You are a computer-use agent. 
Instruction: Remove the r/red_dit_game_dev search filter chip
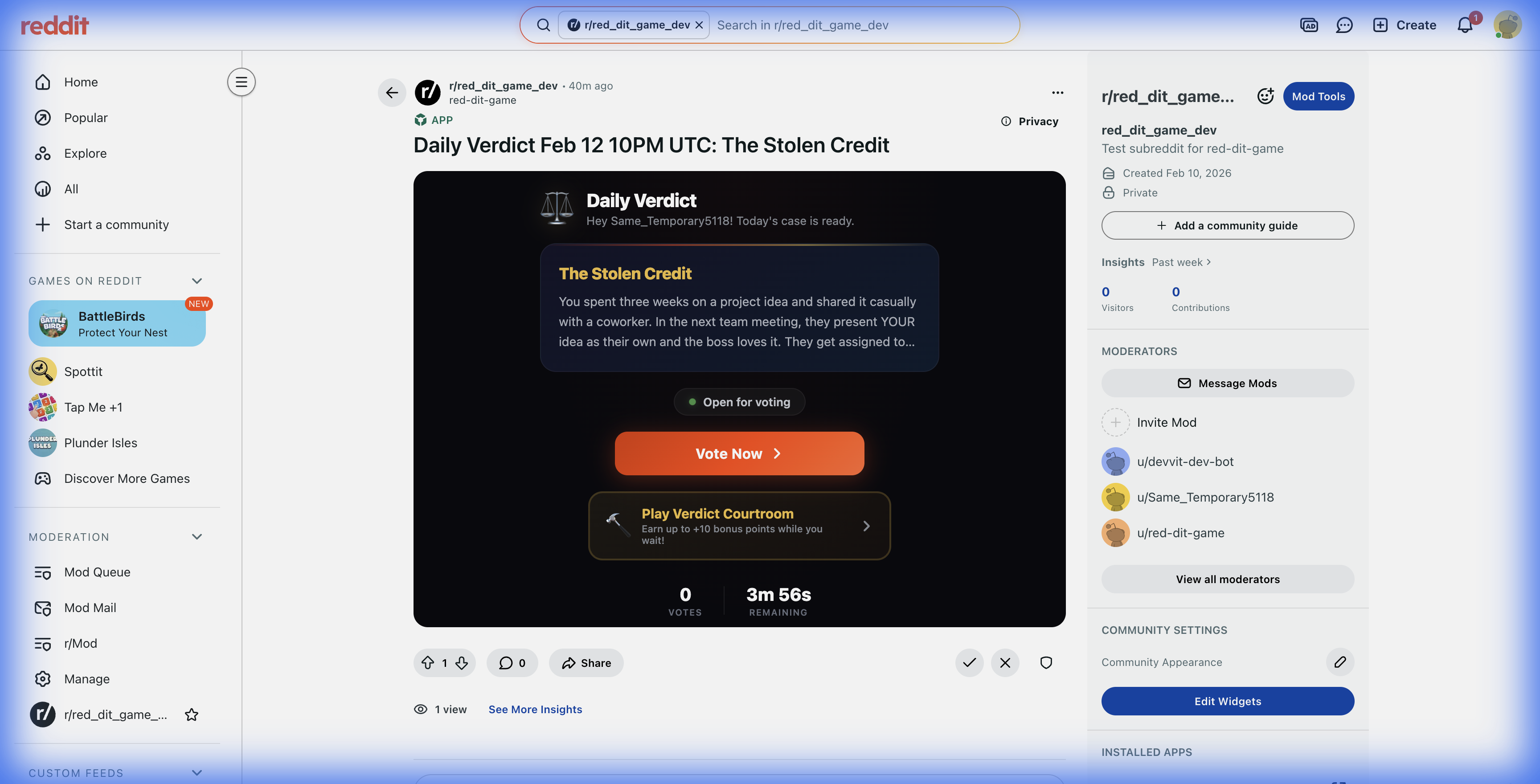pyautogui.click(x=699, y=25)
